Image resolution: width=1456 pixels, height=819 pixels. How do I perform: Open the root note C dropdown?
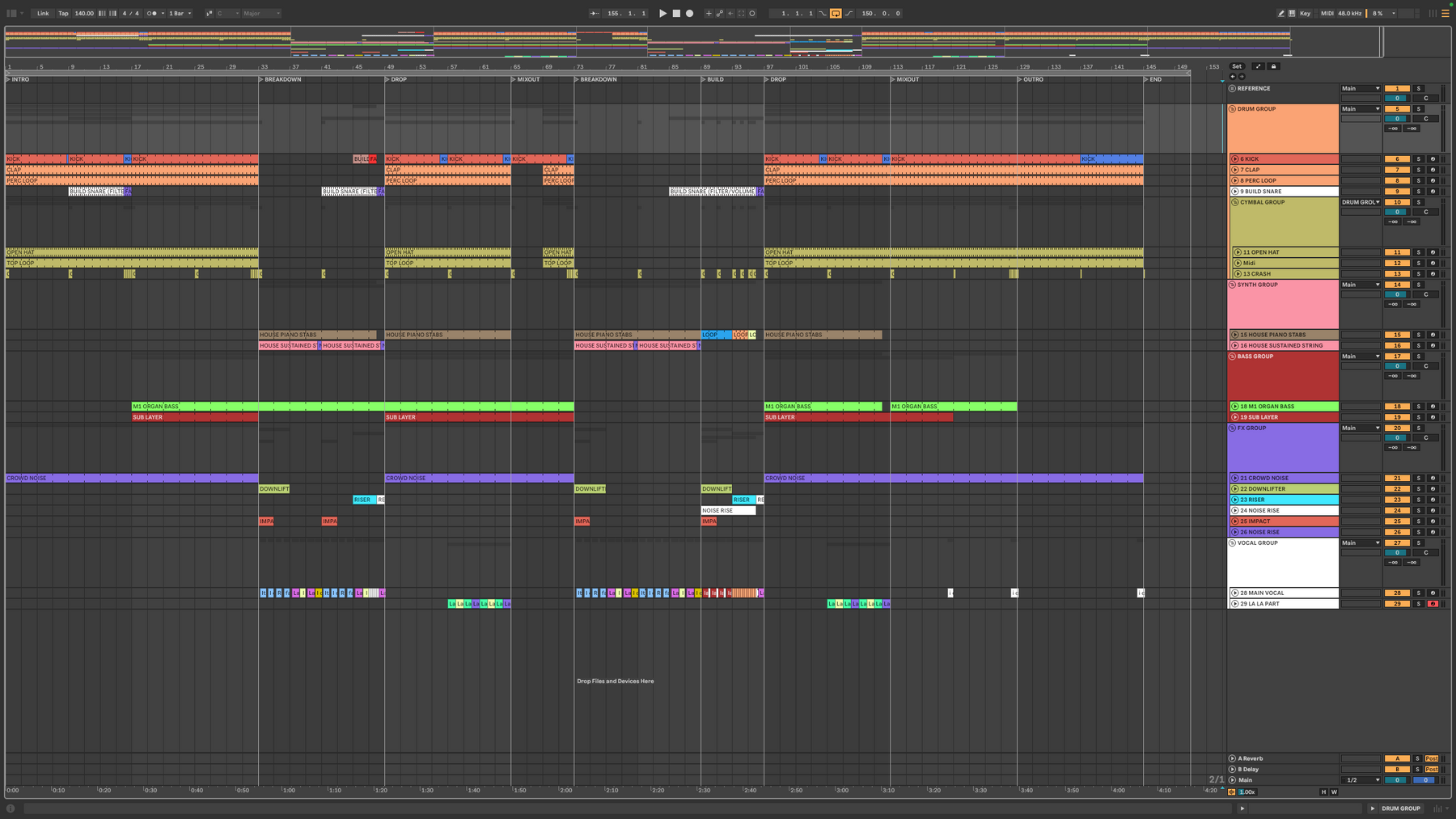coord(228,13)
